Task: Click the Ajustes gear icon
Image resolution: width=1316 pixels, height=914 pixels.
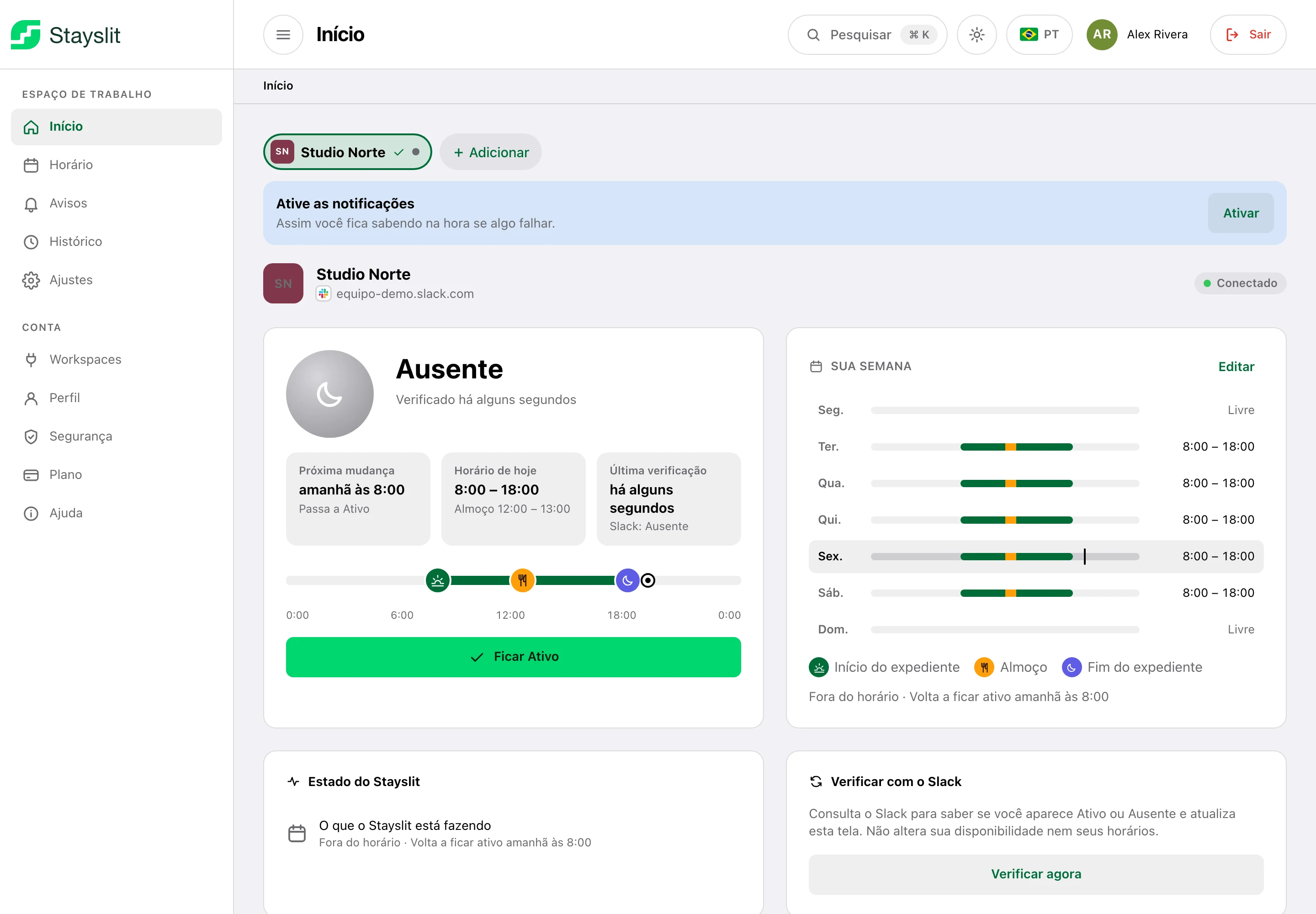Action: (31, 280)
